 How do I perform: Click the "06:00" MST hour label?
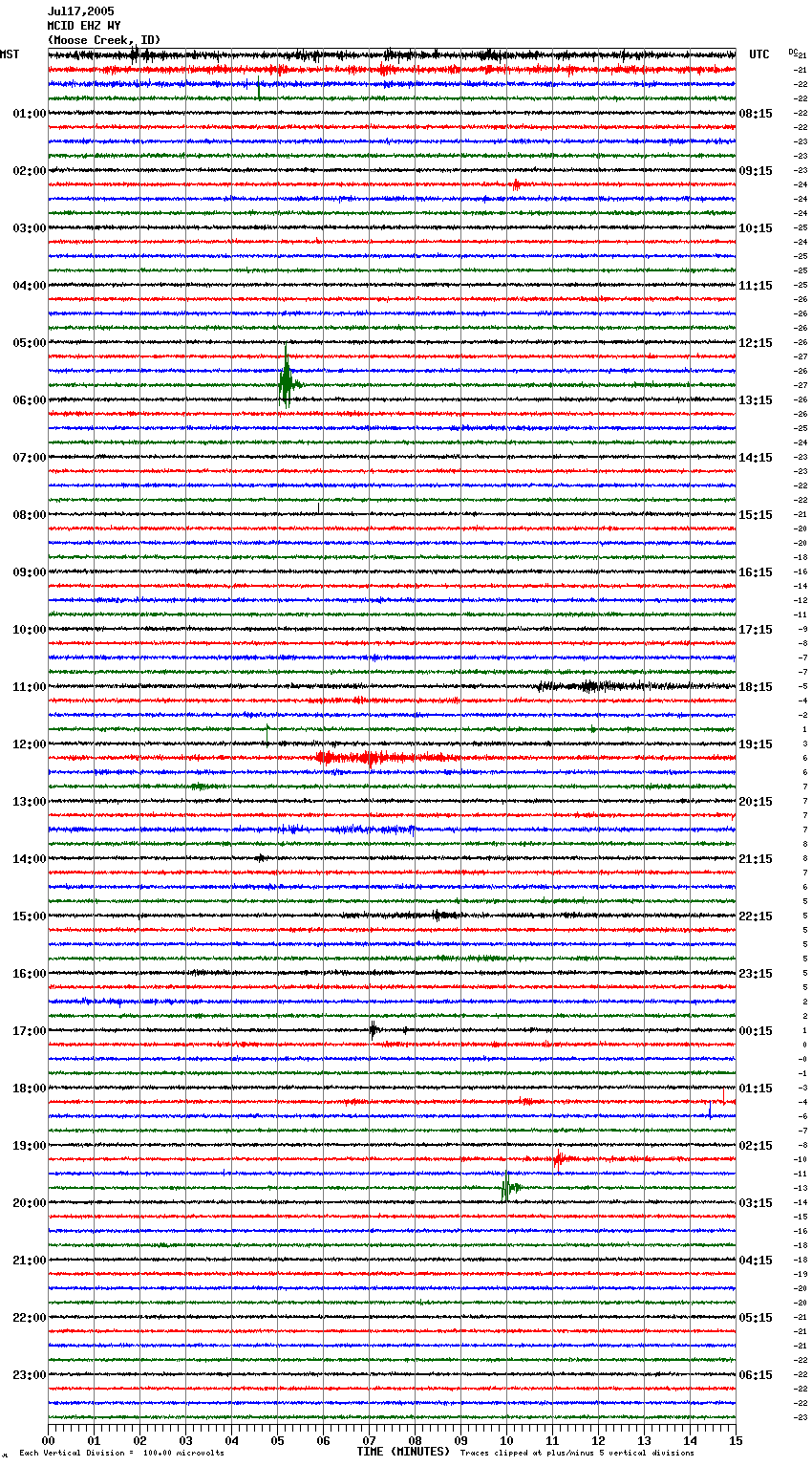coord(30,400)
